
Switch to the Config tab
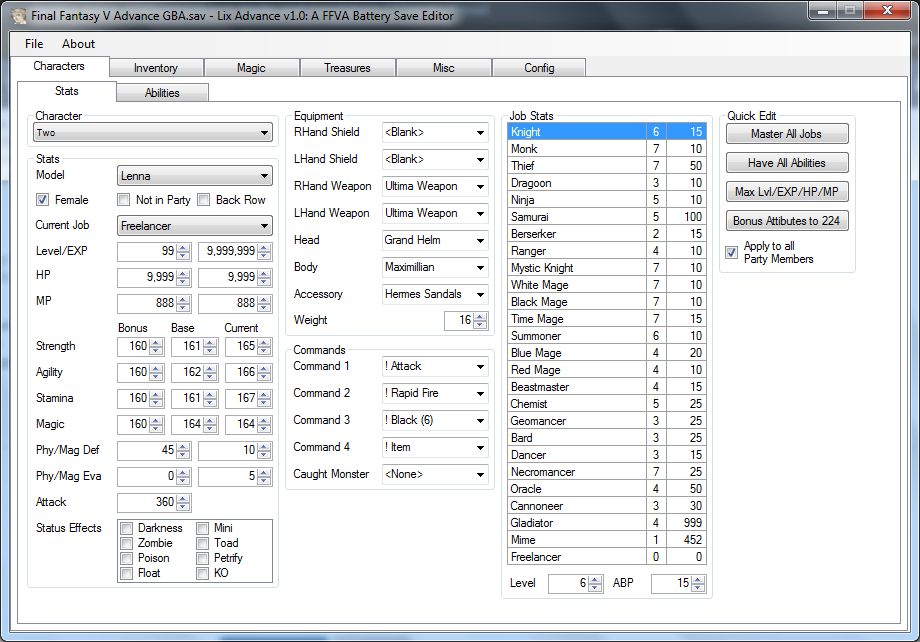[539, 68]
